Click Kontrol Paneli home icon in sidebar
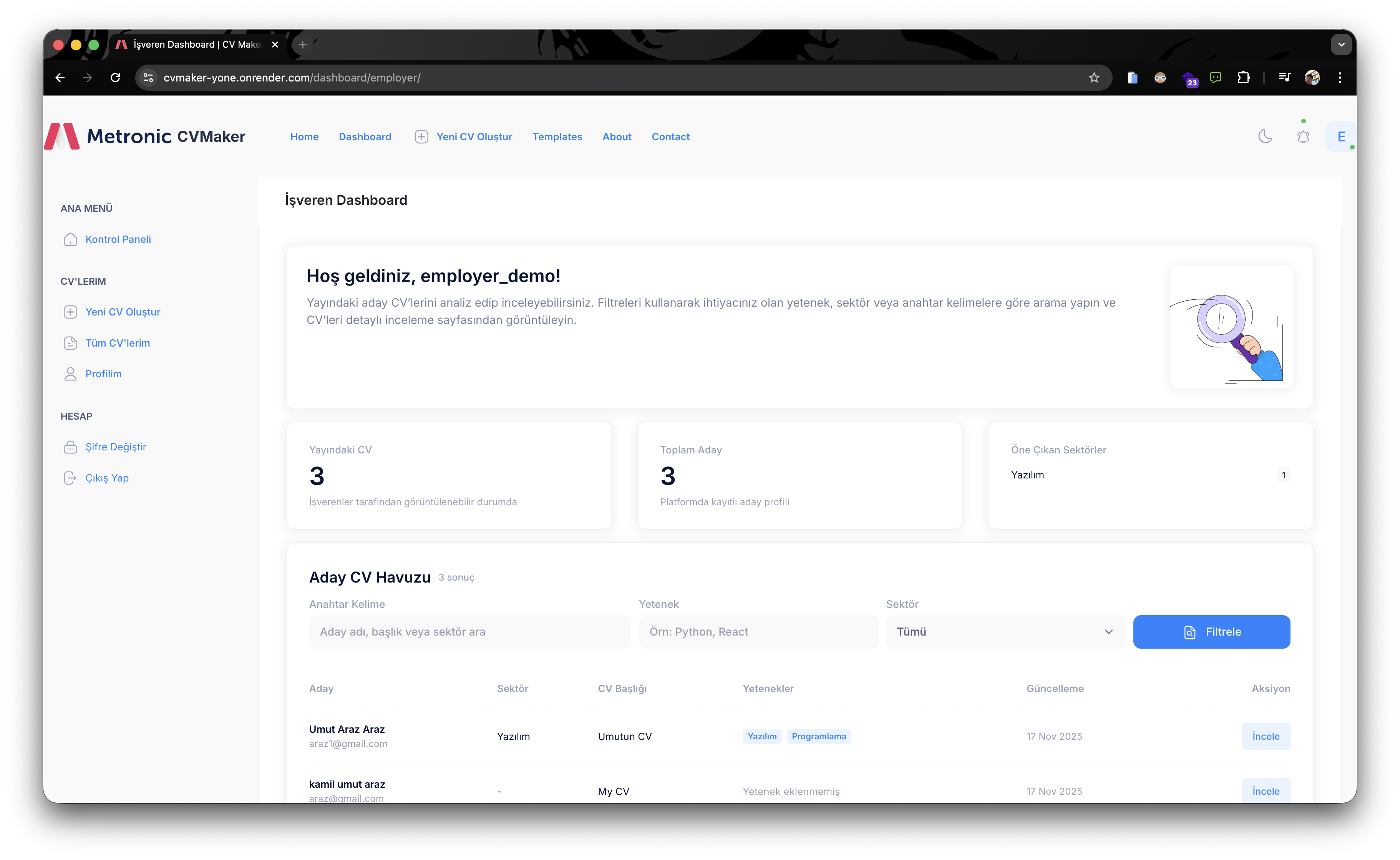The height and width of the screenshot is (860, 1400). 71,239
